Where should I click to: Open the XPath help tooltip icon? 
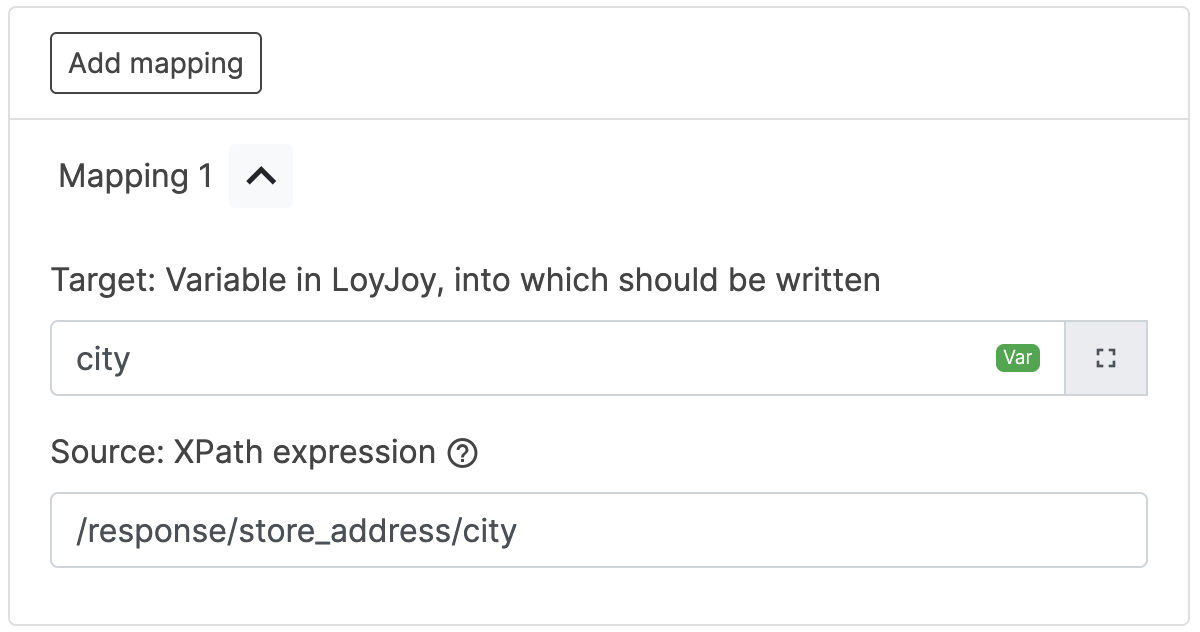point(462,454)
